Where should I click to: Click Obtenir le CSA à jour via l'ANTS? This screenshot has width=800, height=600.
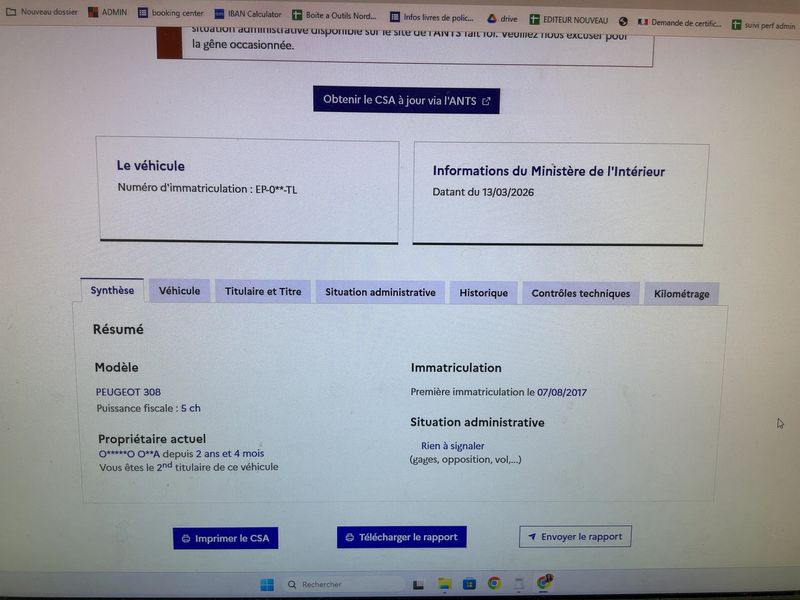tap(406, 100)
